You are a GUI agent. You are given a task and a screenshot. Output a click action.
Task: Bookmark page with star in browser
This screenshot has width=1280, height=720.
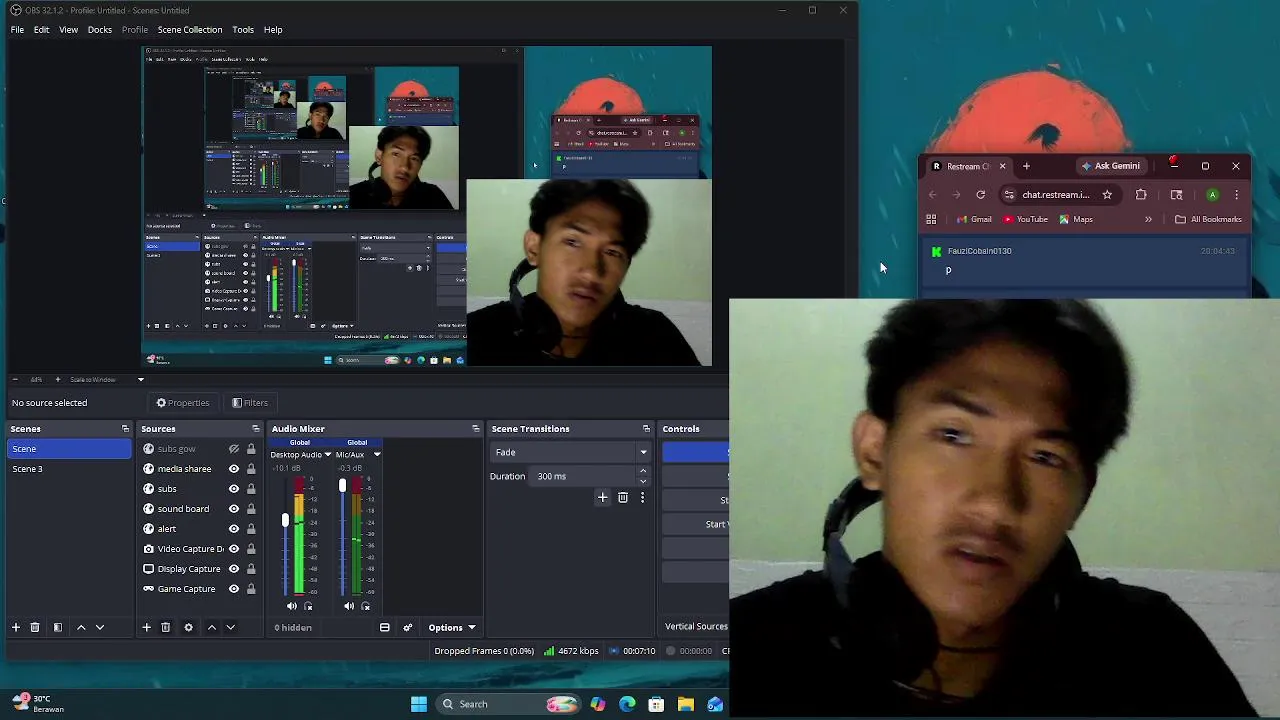tap(1107, 195)
